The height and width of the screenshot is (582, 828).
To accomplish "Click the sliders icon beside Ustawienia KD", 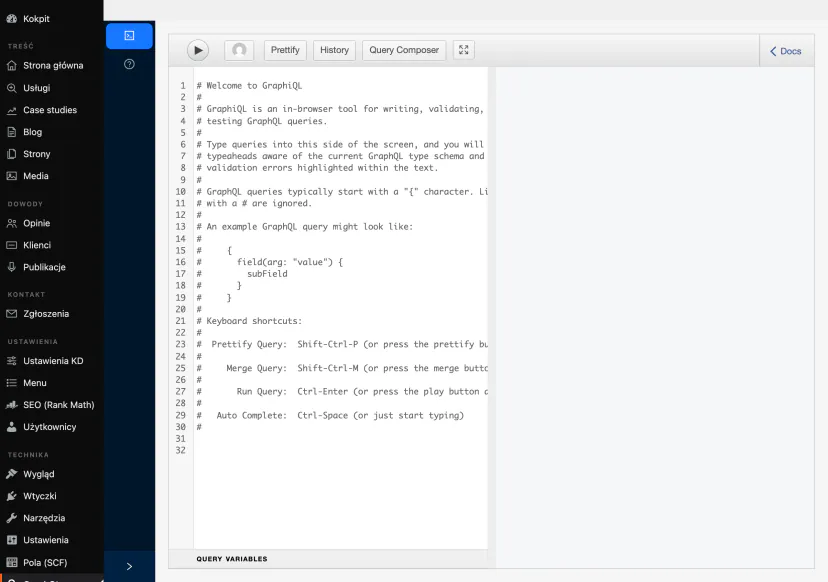I will pos(12,361).
